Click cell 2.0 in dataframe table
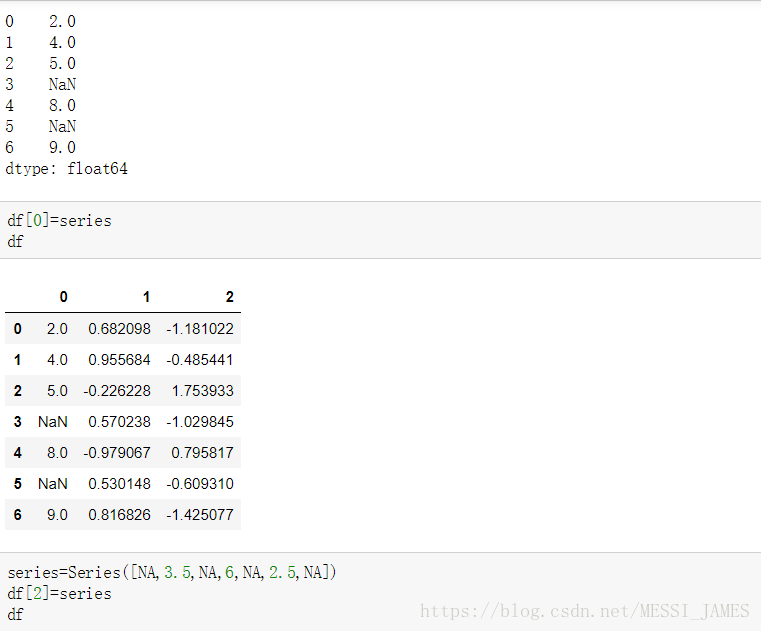Image resolution: width=761 pixels, height=631 pixels. [x=57, y=329]
